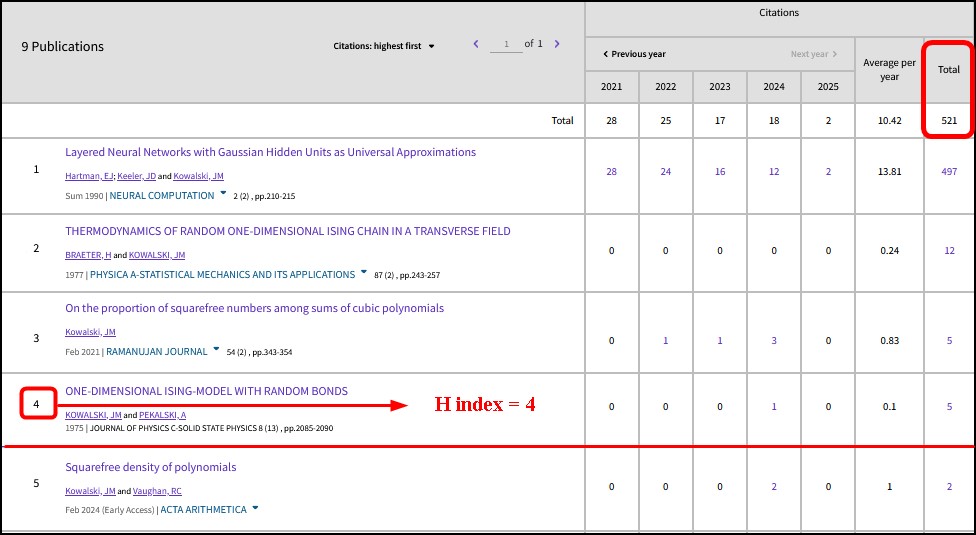This screenshot has width=976, height=535.
Task: Click the Previous year button
Action: click(x=634, y=54)
